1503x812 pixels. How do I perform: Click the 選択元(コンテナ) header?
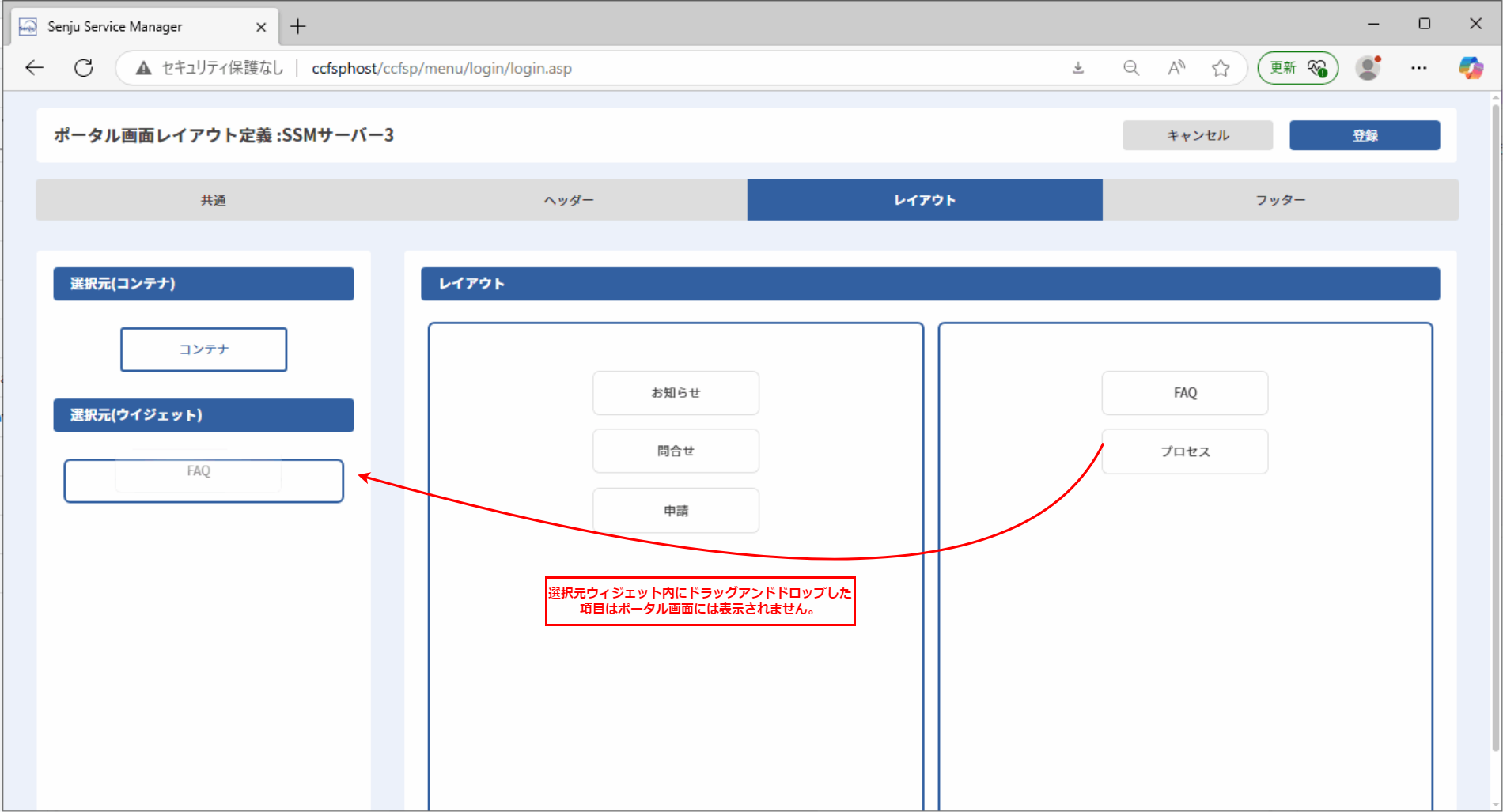[204, 284]
